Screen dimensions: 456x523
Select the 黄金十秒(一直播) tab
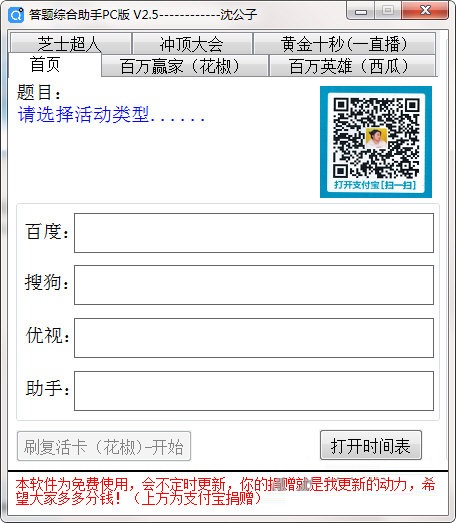point(345,43)
